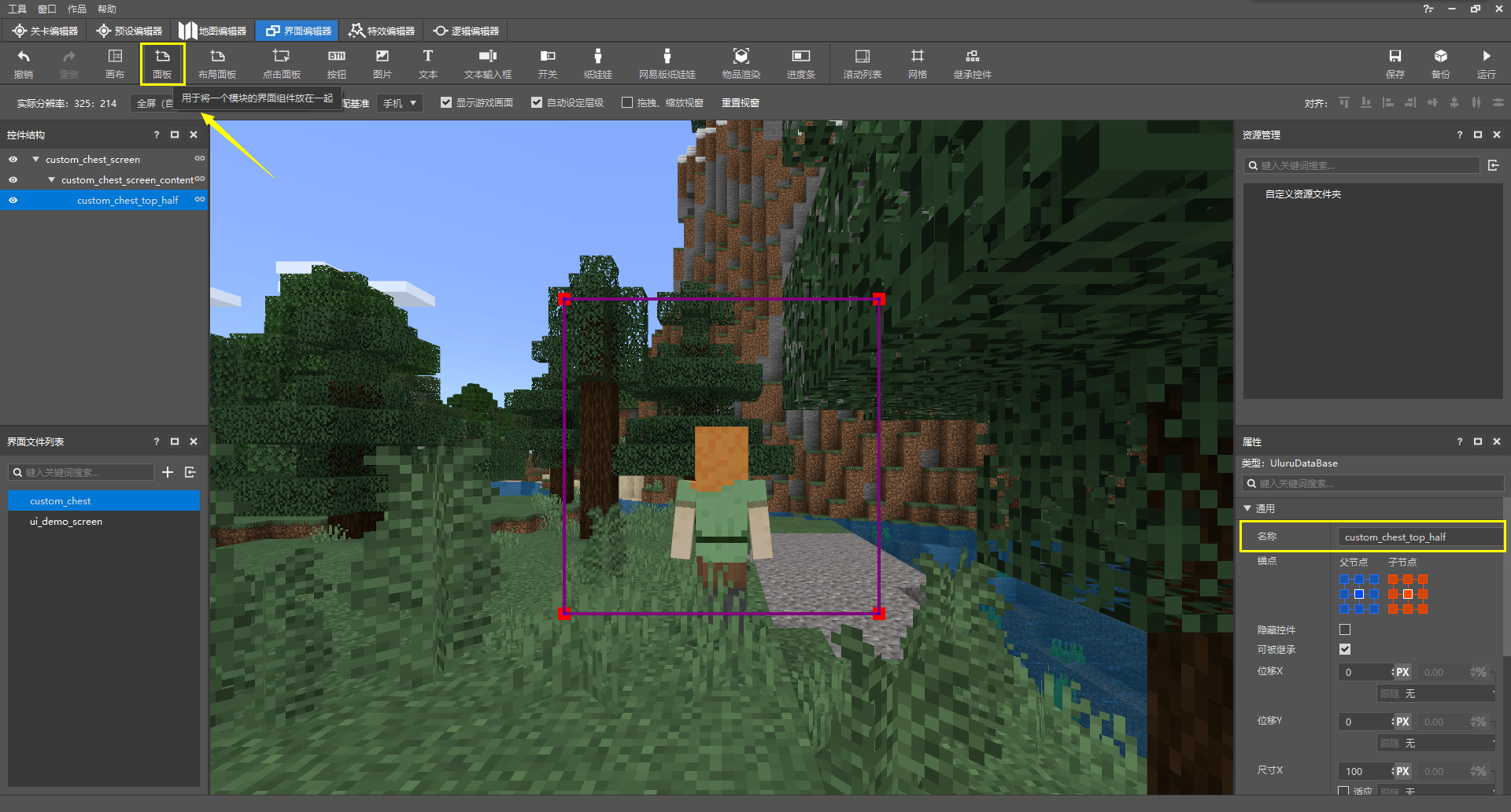Image resolution: width=1511 pixels, height=812 pixels.
Task: Click the 重置视窗 button
Action: 740,103
